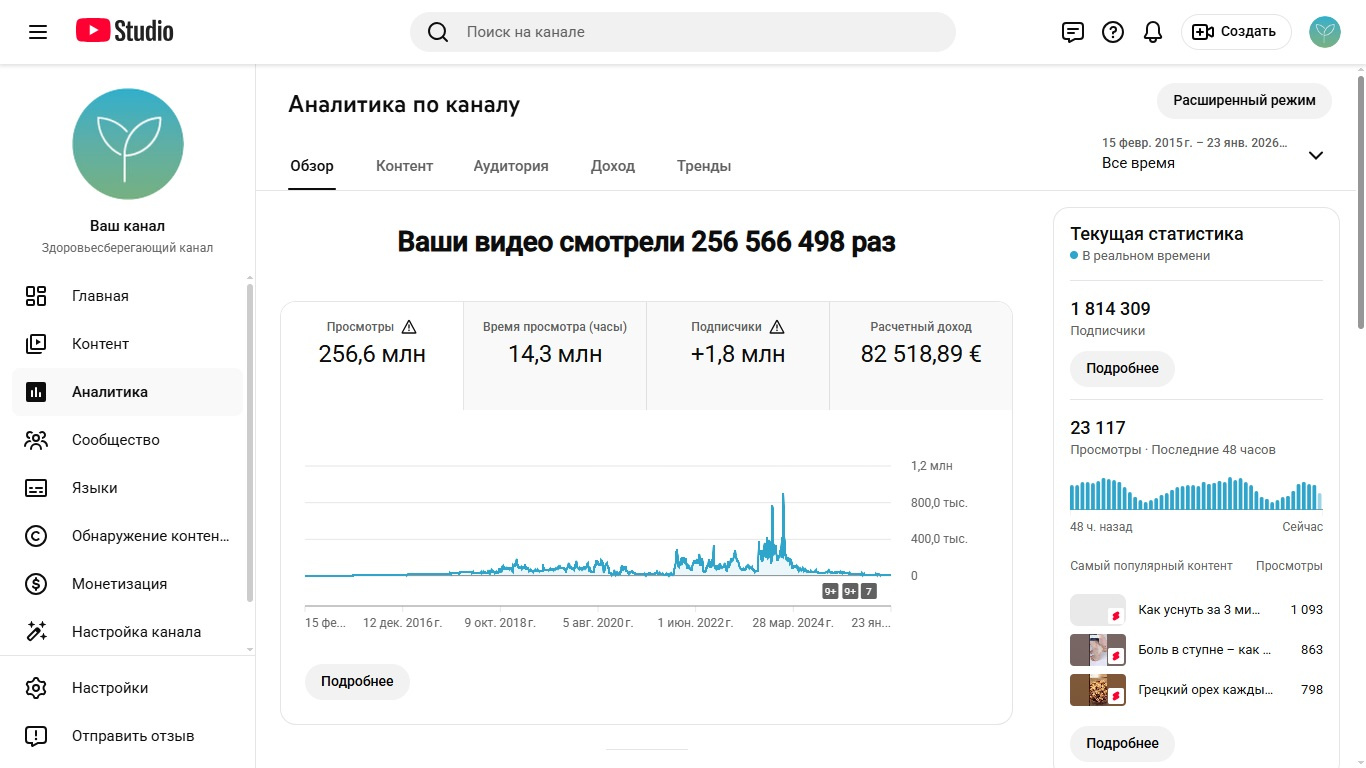This screenshot has height=768, width=1366.
Task: Open the help question mark icon
Action: click(x=1113, y=32)
